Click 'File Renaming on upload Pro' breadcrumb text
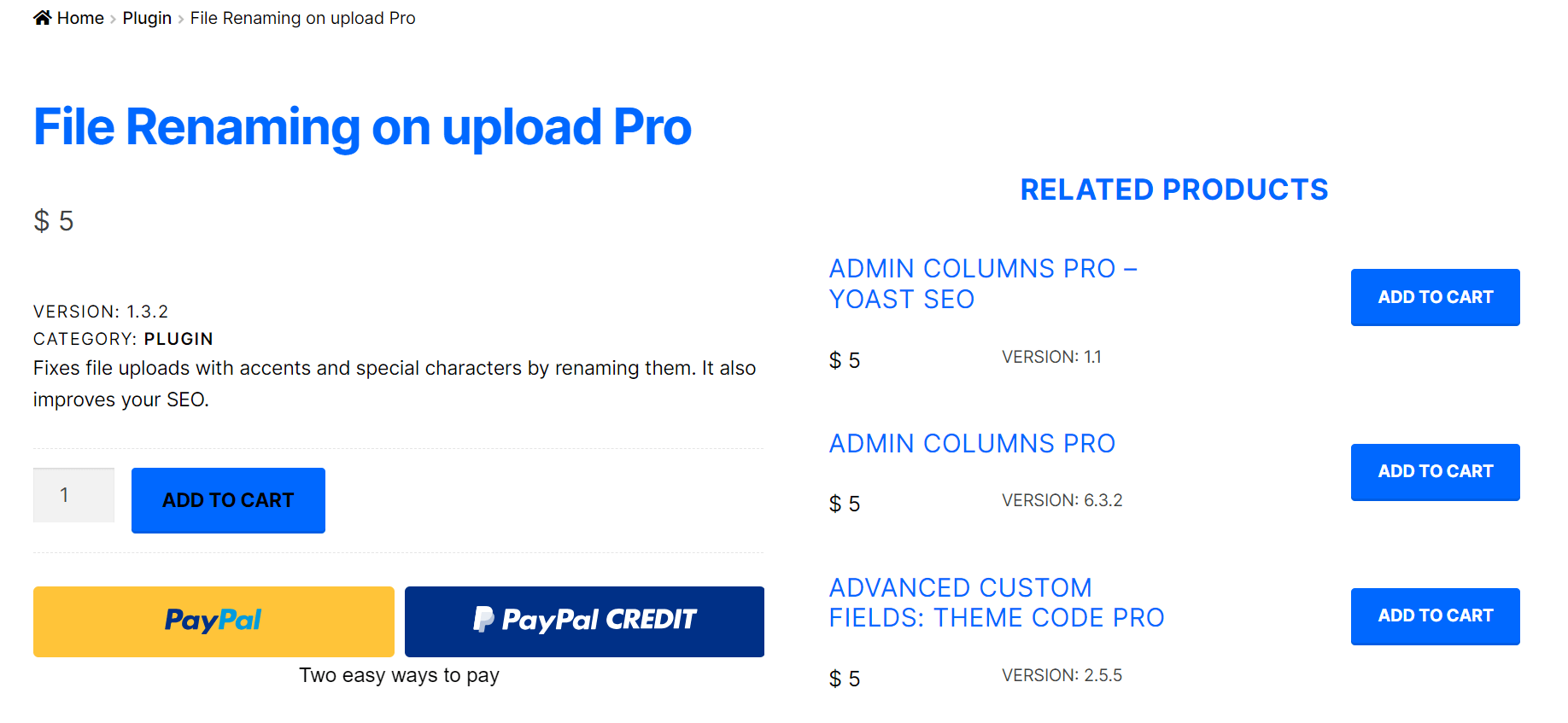This screenshot has height=723, width=1568. point(302,18)
